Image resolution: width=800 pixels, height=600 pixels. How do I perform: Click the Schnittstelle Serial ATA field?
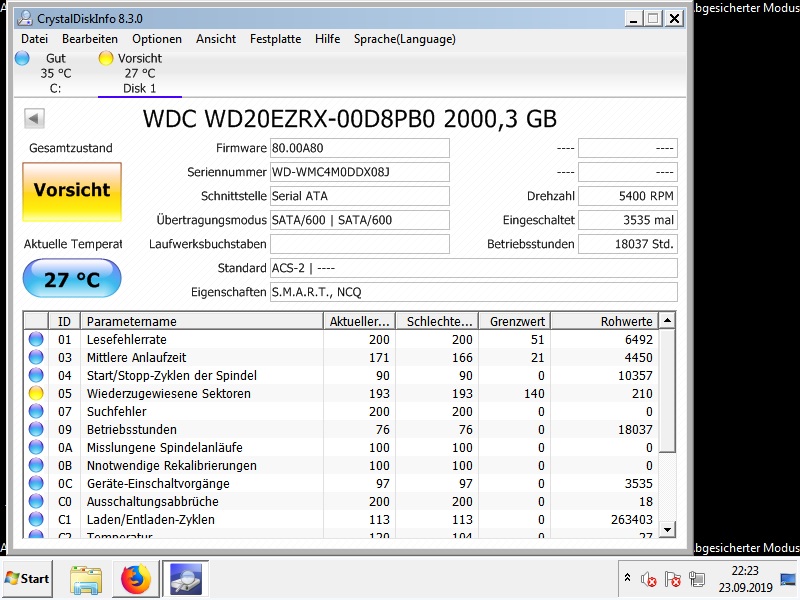(360, 196)
